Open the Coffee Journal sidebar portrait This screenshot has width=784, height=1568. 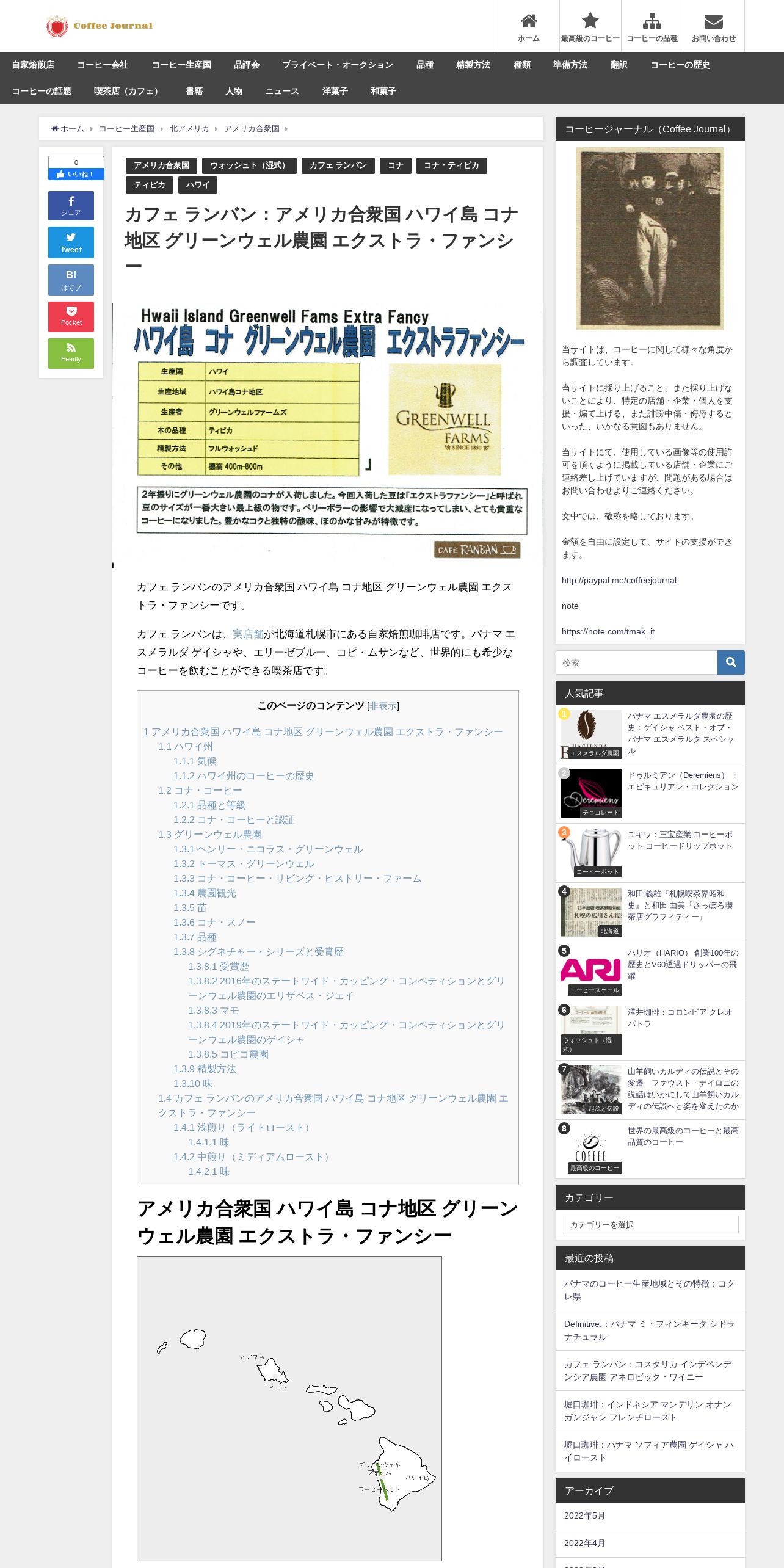click(x=650, y=239)
